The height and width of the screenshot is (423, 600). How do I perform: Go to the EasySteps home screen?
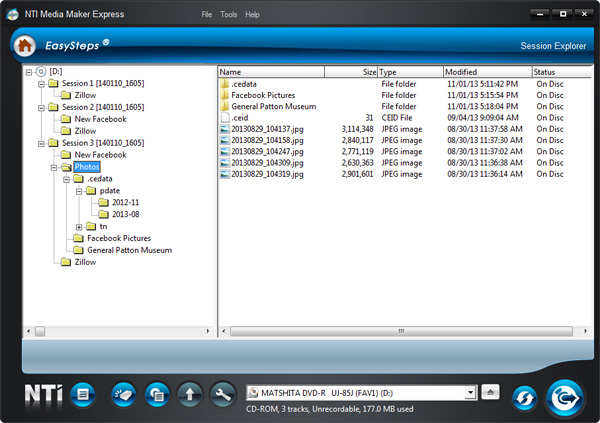(x=25, y=46)
